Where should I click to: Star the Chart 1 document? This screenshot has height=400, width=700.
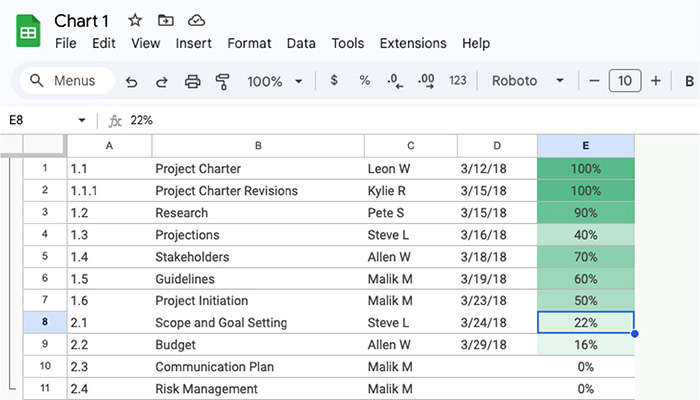[x=135, y=20]
